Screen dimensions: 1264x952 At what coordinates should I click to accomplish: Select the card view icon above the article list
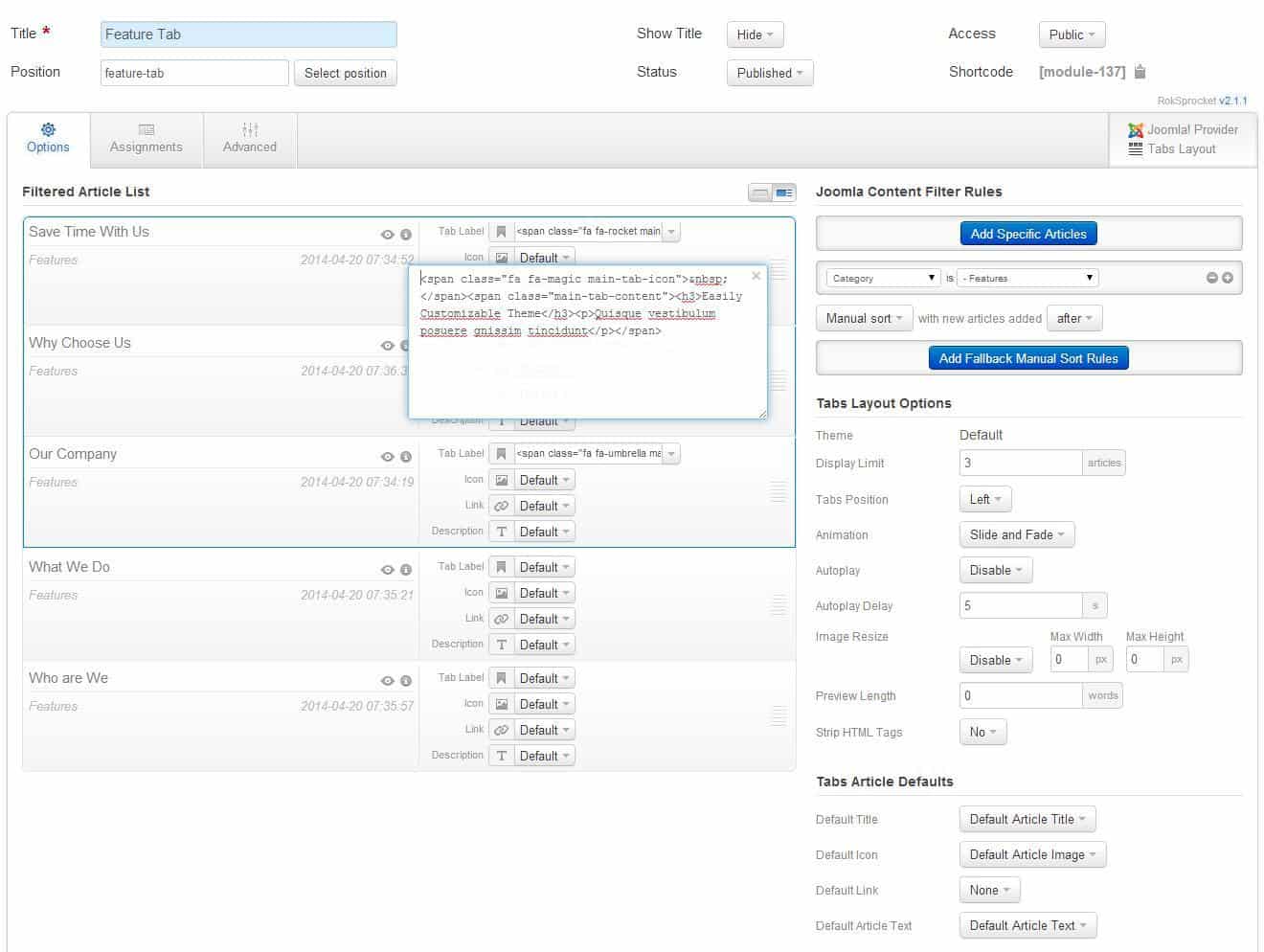[782, 192]
